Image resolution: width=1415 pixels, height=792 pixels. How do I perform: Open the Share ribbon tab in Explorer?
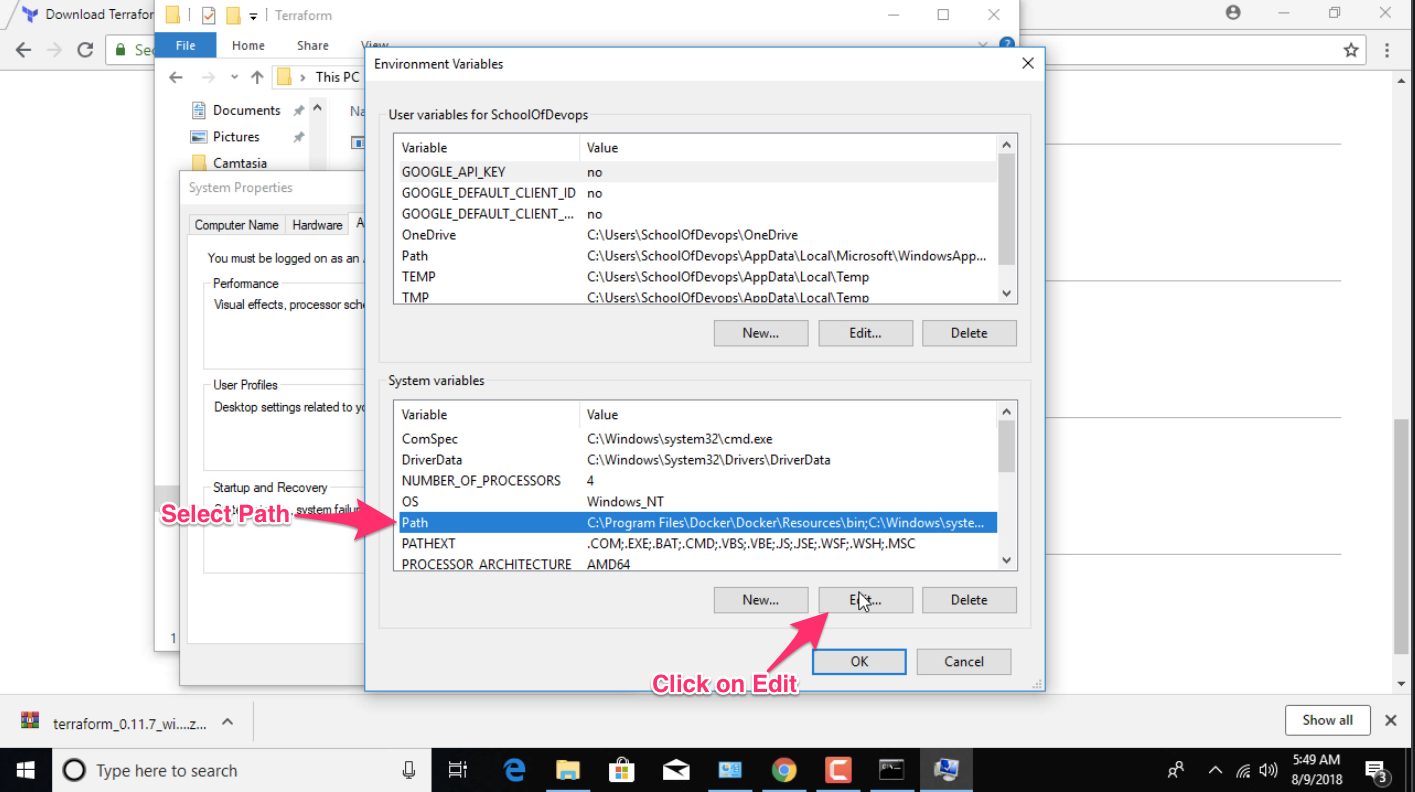(313, 45)
